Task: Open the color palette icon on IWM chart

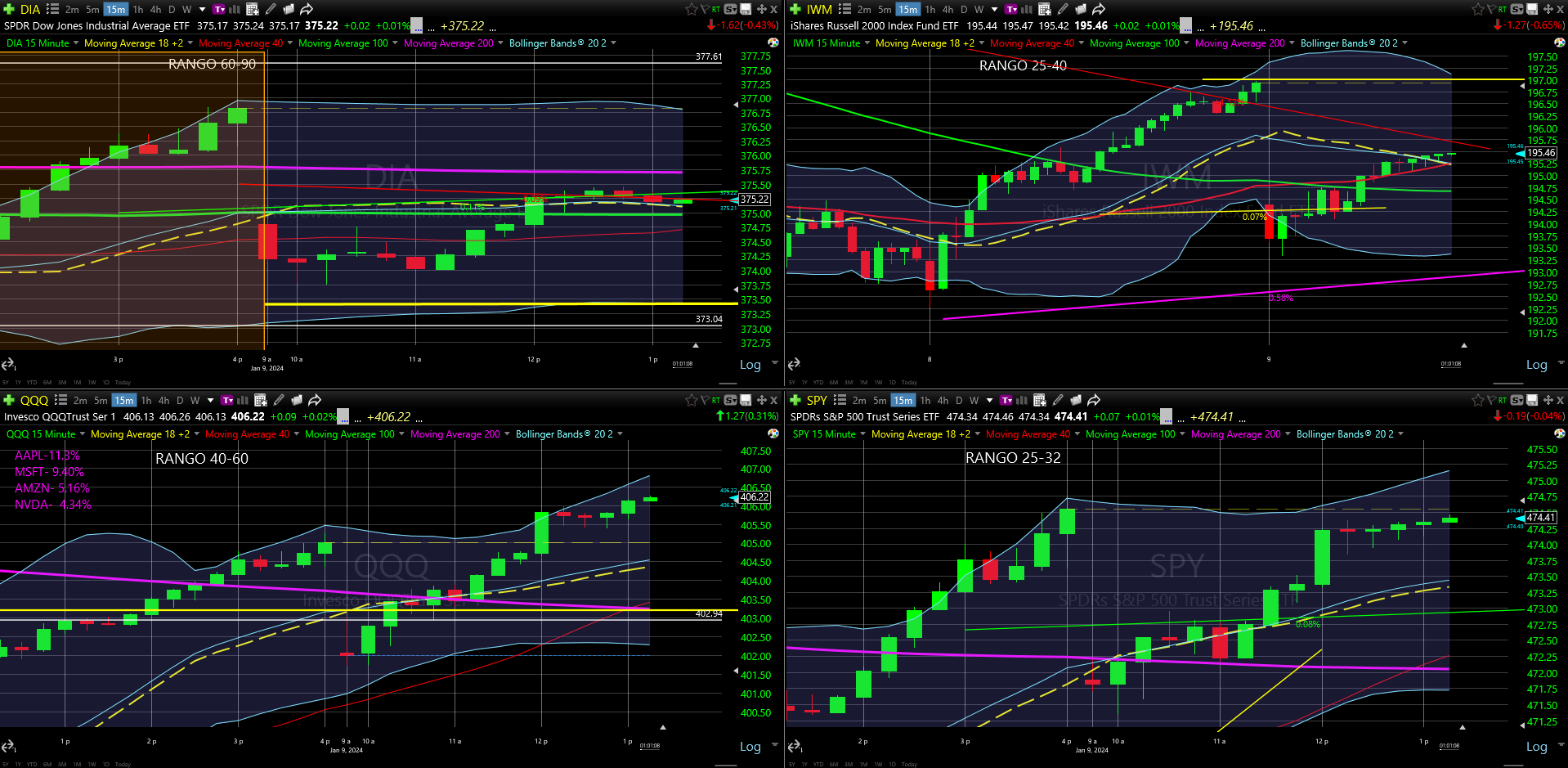Action: click(x=1560, y=43)
